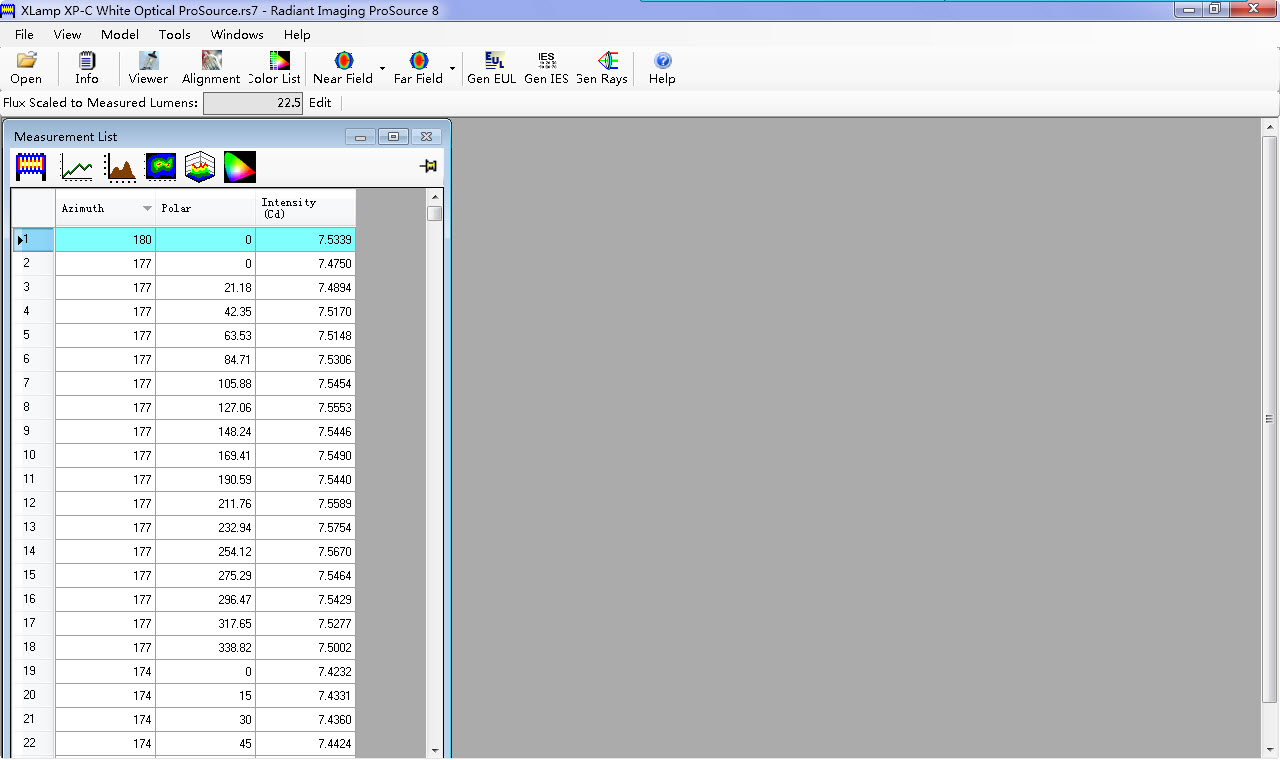This screenshot has width=1280, height=760.
Task: Click Gen EUL toolbar icon
Action: (x=492, y=68)
